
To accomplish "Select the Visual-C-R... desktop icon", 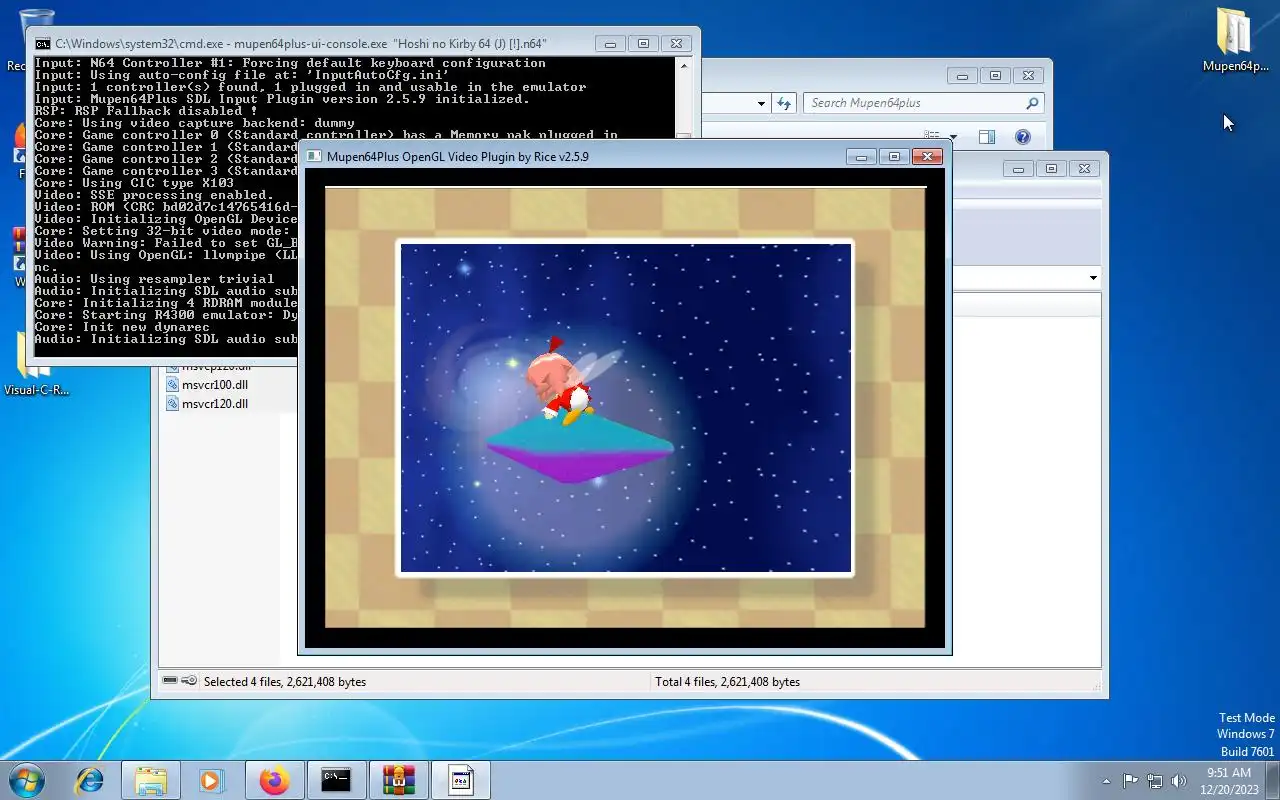I will point(37,365).
